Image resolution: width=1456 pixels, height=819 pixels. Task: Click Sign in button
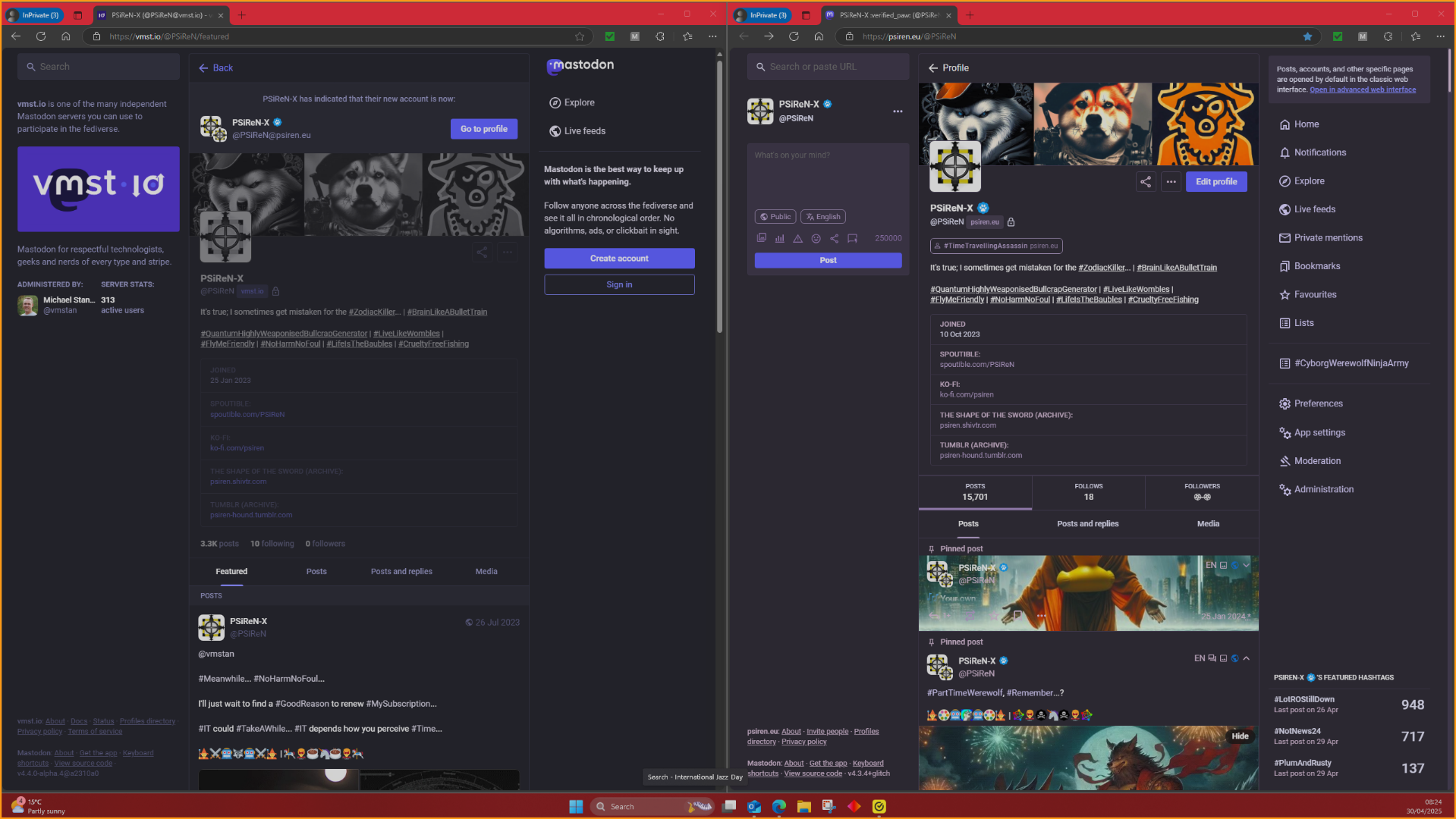[619, 284]
